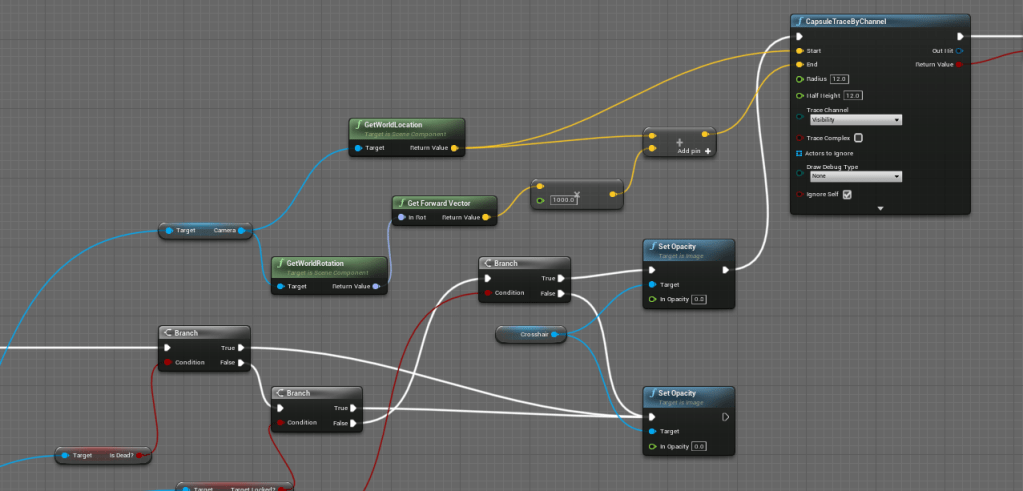Uncheck the Ignore Self checkbox
1023x491 pixels.
point(847,194)
